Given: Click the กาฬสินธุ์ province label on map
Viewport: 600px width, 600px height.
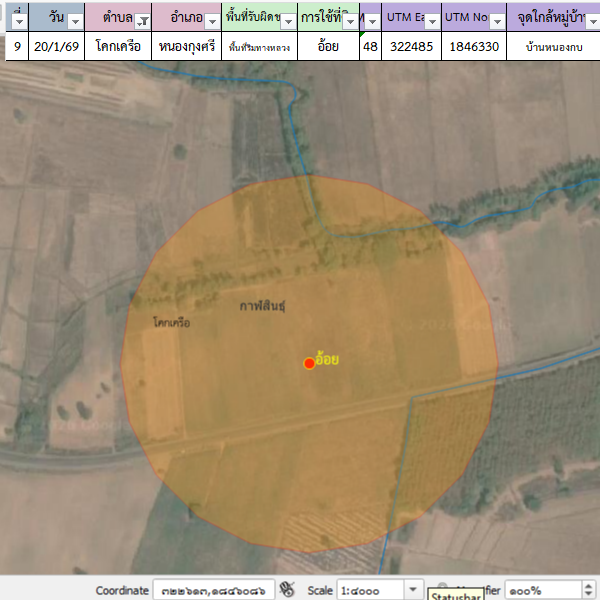Looking at the screenshot, I should click(262, 304).
